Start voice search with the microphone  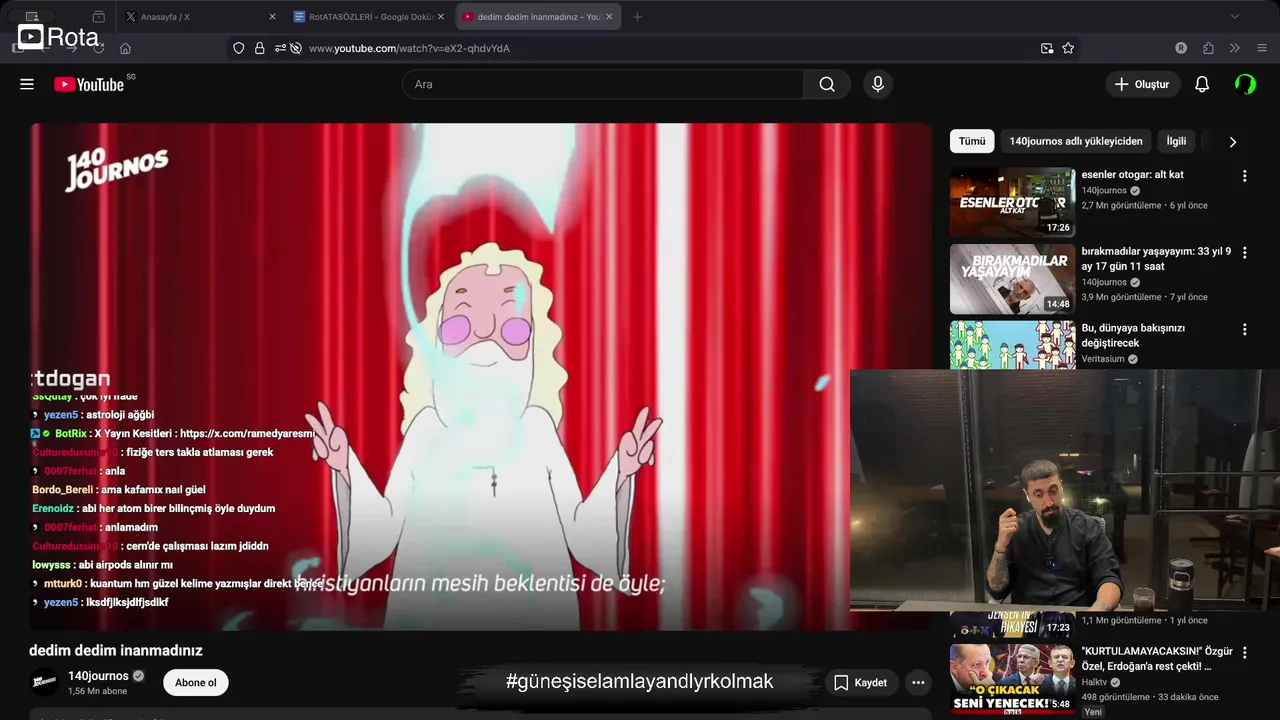(x=878, y=84)
